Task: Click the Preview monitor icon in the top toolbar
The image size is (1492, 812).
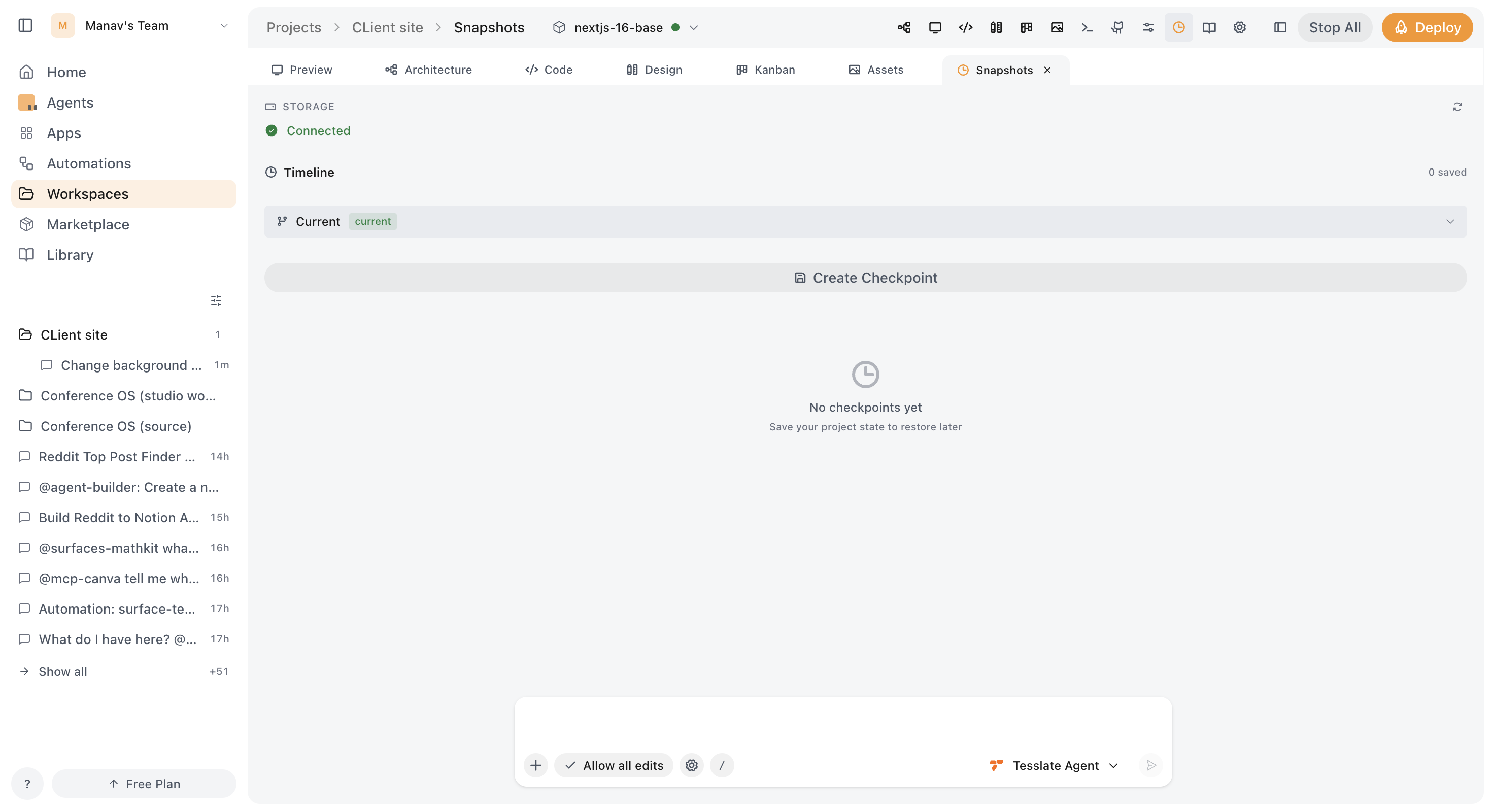Action: coord(935,27)
